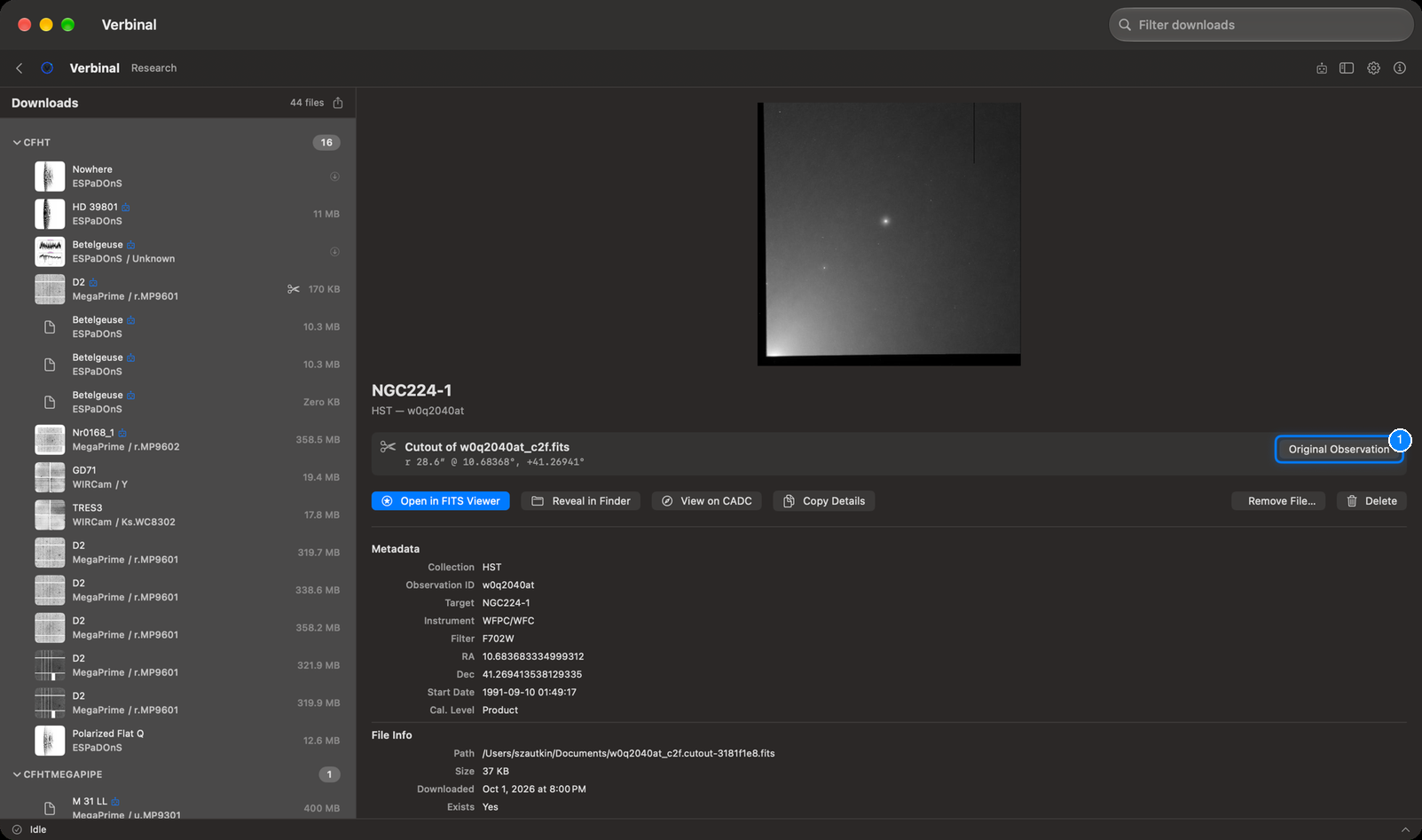
Task: Focus the Filter downloads search field
Action: (x=1261, y=25)
